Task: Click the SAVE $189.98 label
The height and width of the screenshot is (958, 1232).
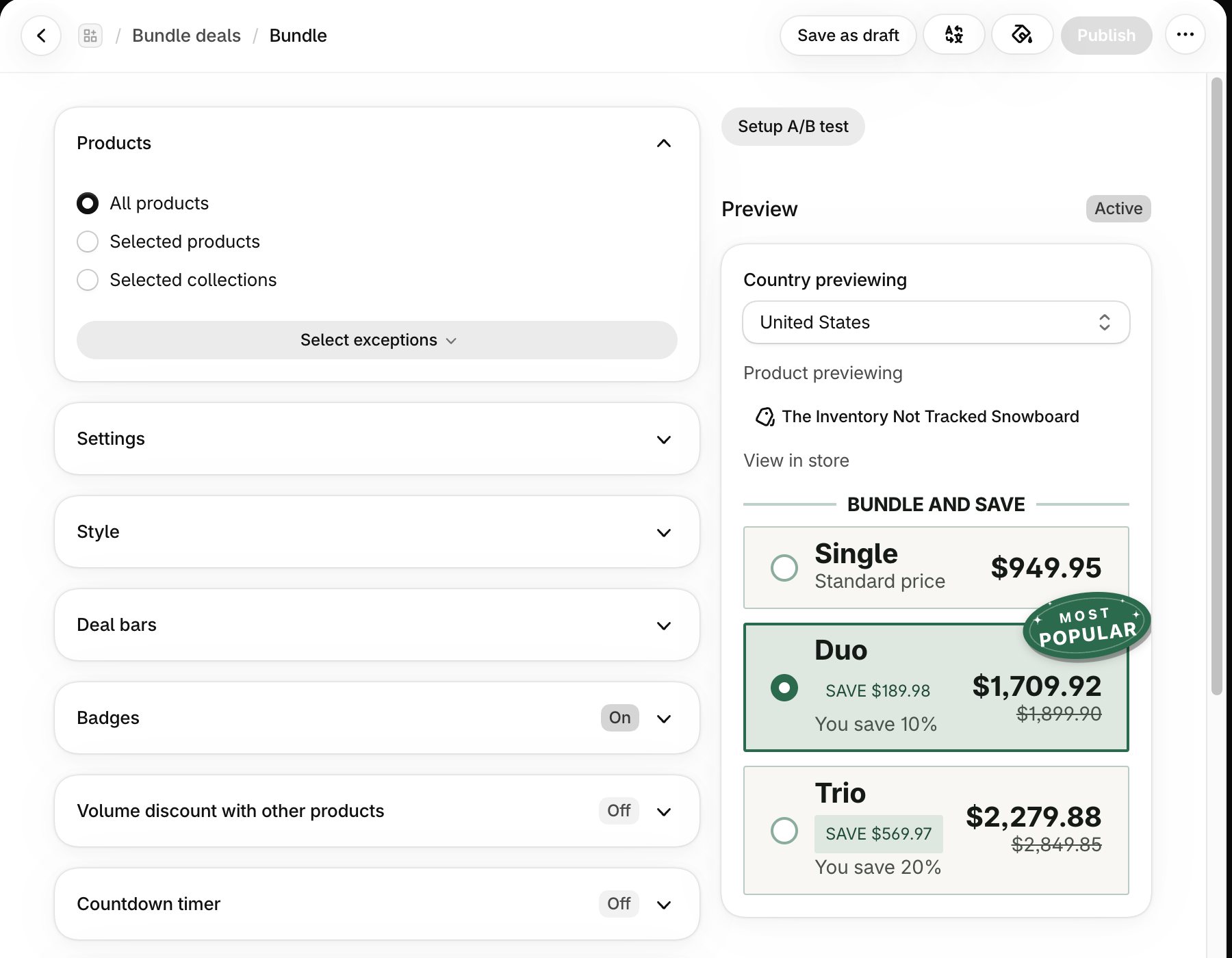Action: tap(877, 690)
